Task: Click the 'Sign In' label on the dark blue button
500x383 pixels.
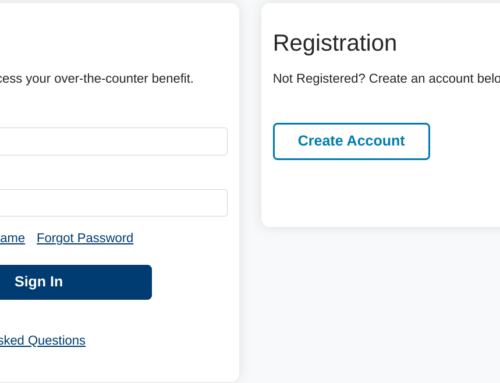Action: coord(39,282)
